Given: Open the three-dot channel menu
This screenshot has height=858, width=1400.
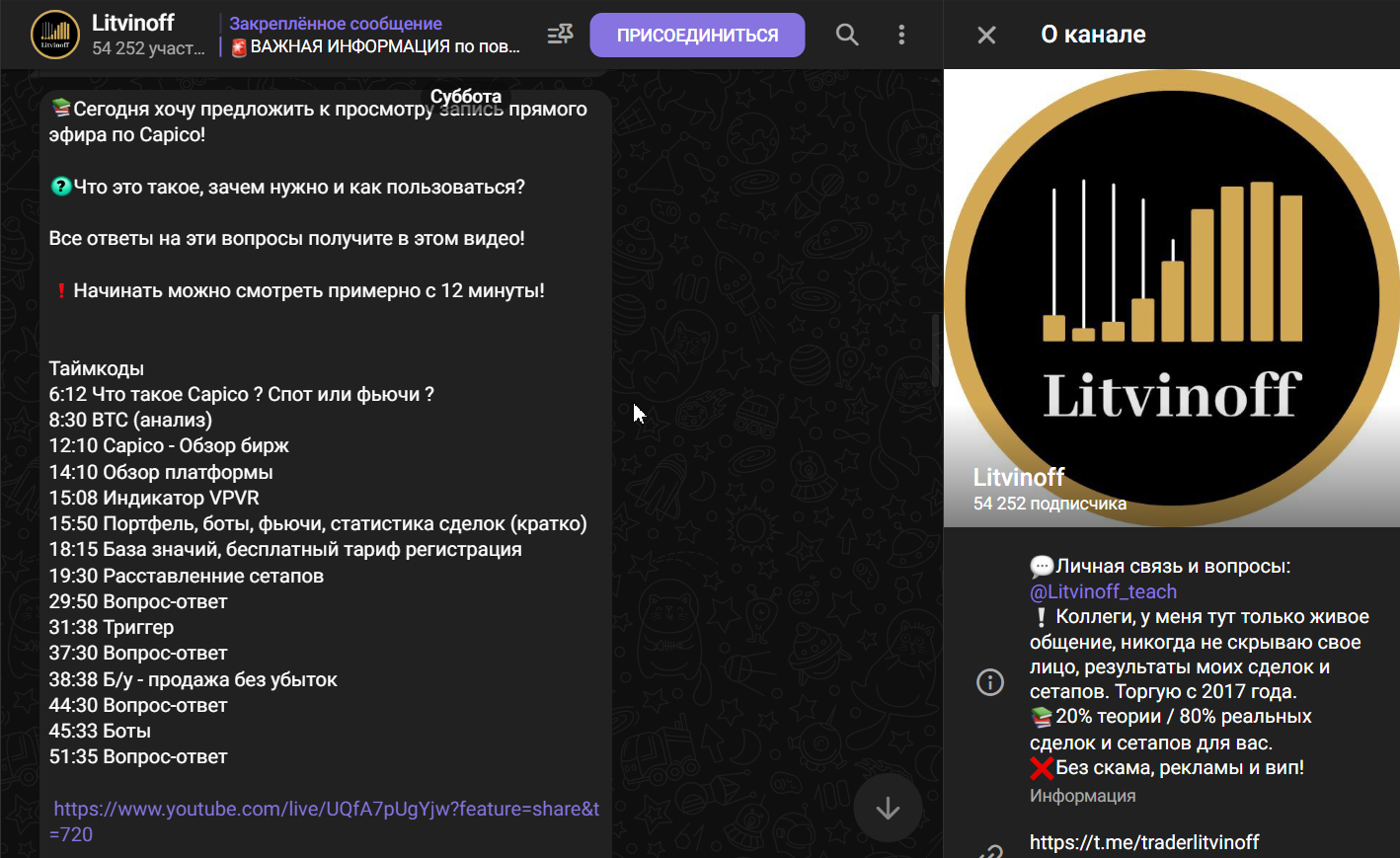Looking at the screenshot, I should tap(901, 35).
